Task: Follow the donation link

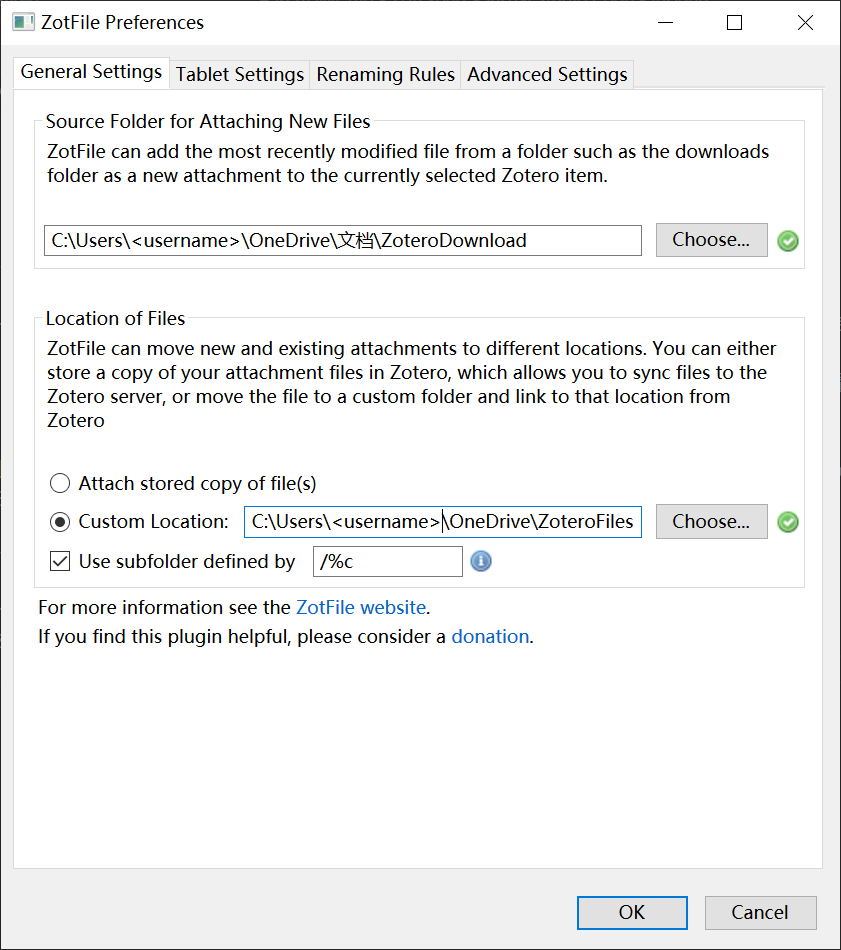Action: tap(491, 636)
